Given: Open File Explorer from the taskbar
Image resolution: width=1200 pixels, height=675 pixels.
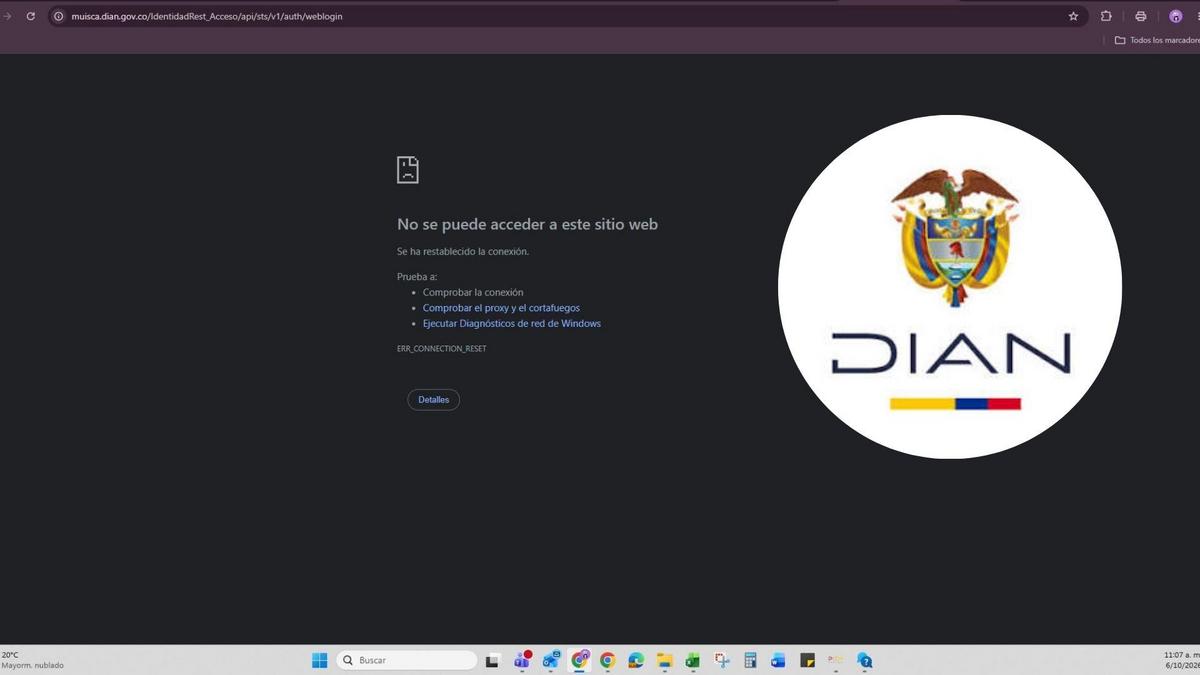Looking at the screenshot, I should pyautogui.click(x=665, y=660).
